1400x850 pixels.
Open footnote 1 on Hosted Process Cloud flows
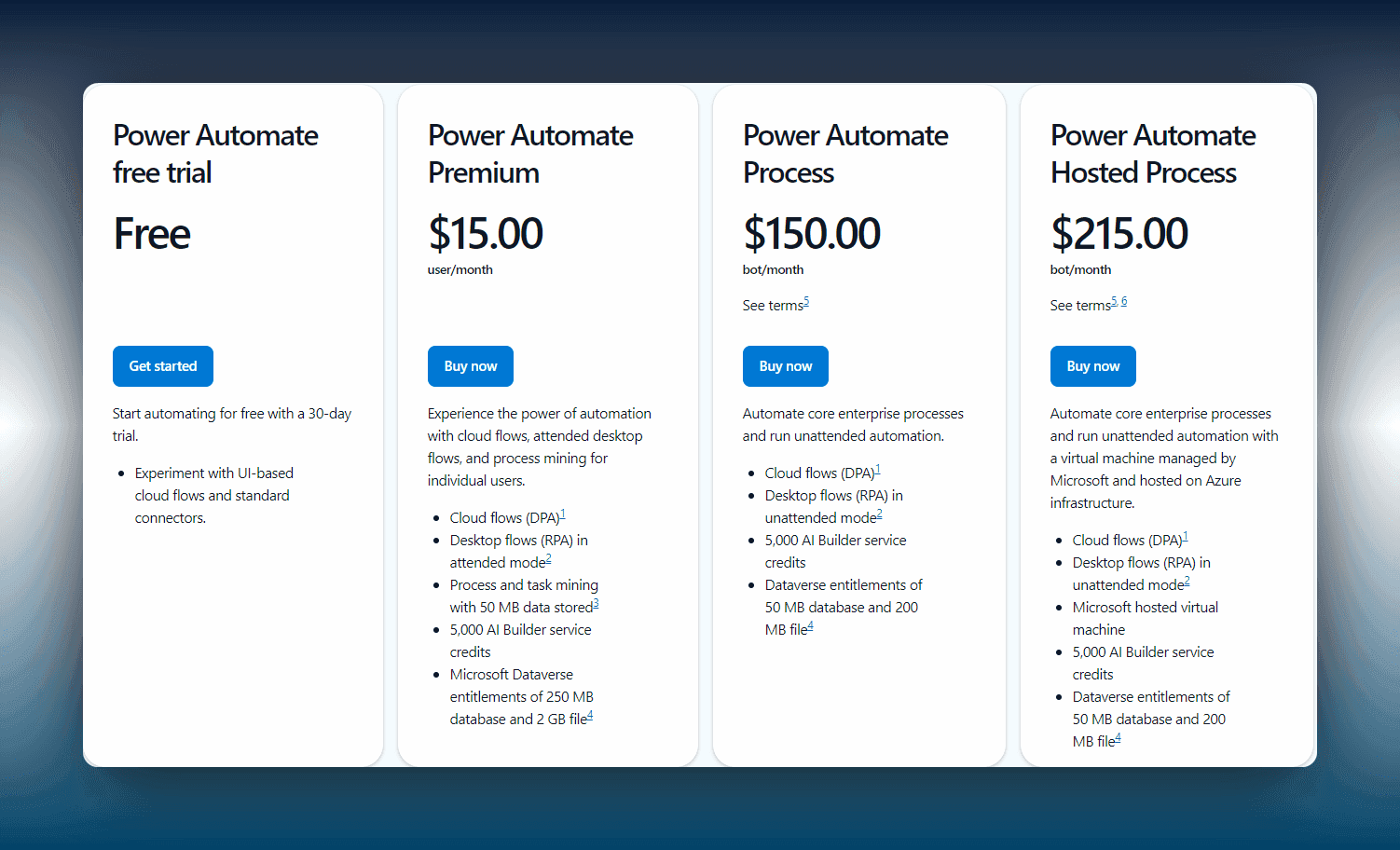pyautogui.click(x=1186, y=537)
